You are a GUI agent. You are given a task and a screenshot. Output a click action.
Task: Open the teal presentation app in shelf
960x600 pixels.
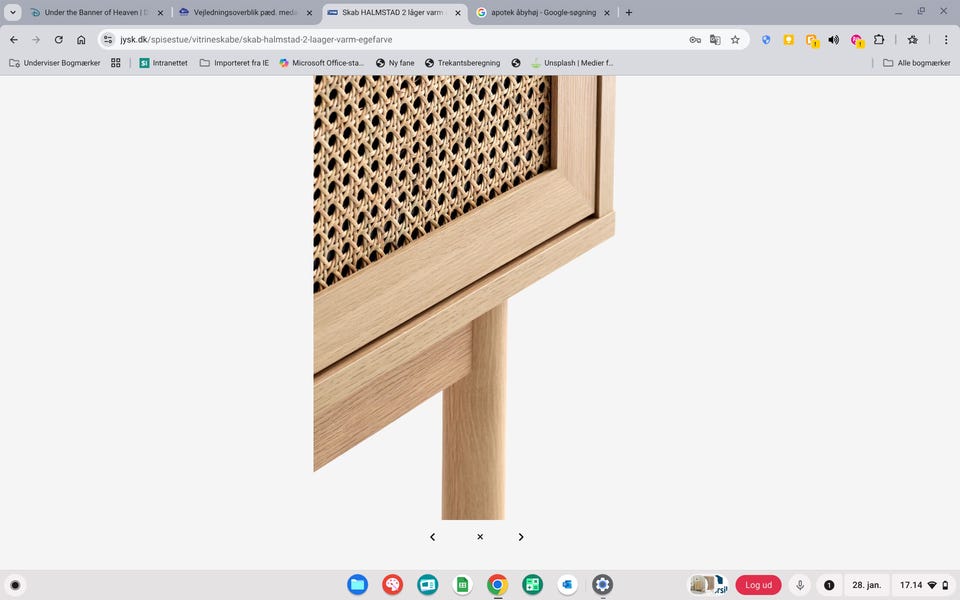click(427, 585)
